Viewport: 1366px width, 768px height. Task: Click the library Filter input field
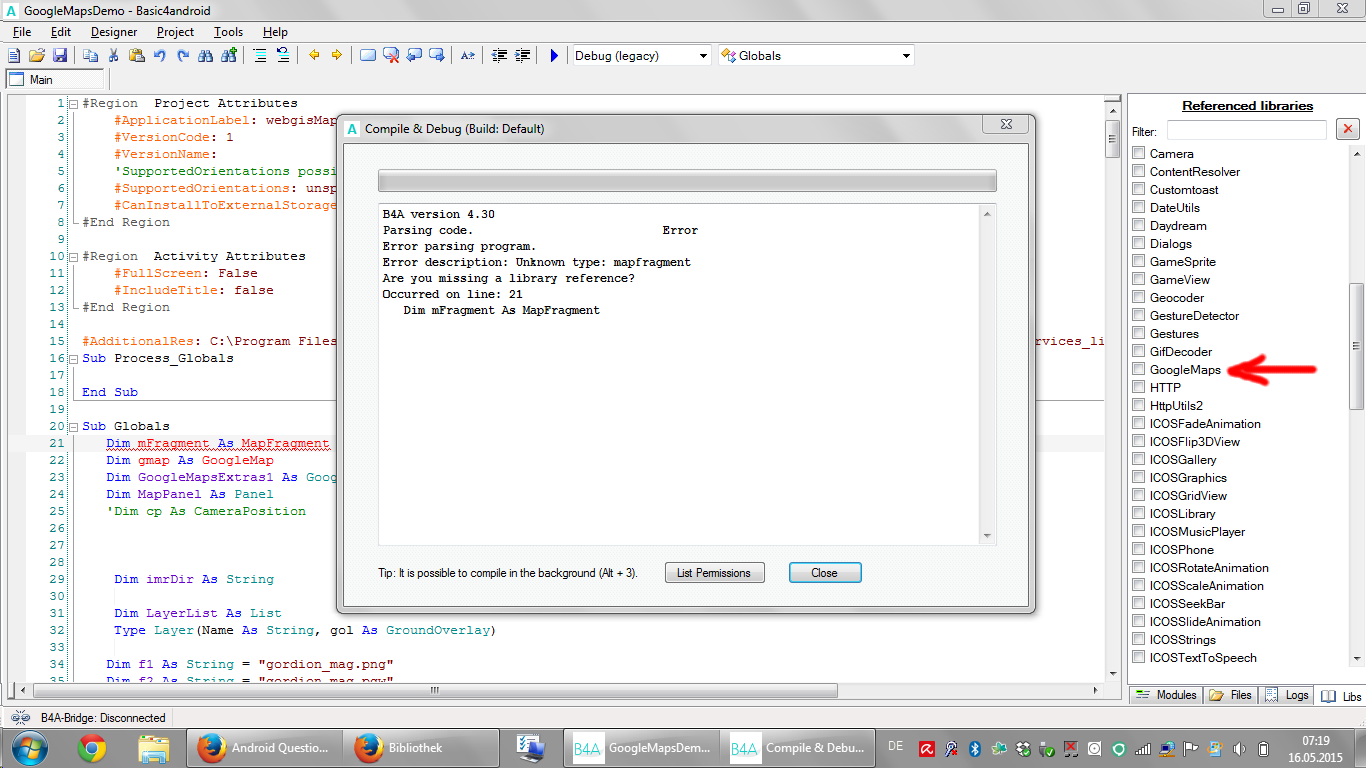tap(1246, 130)
